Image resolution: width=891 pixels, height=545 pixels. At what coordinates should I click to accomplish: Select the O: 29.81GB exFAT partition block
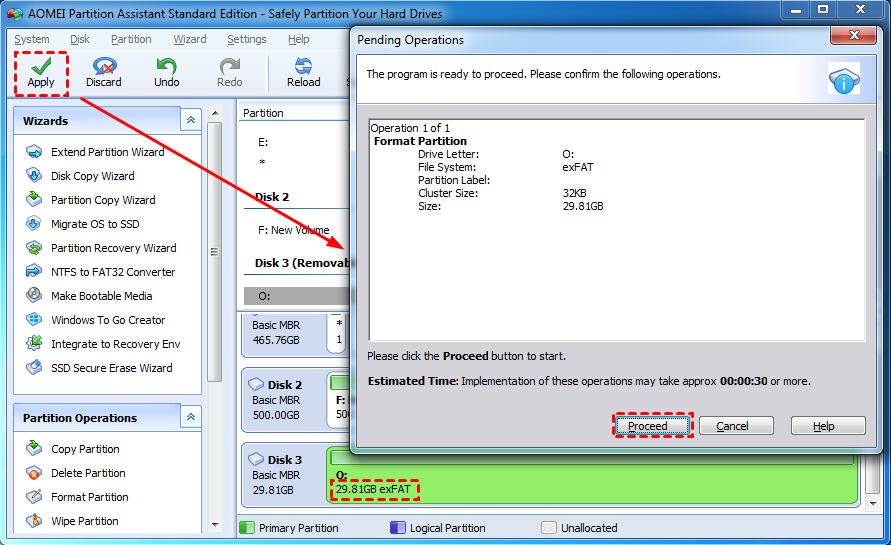click(592, 475)
